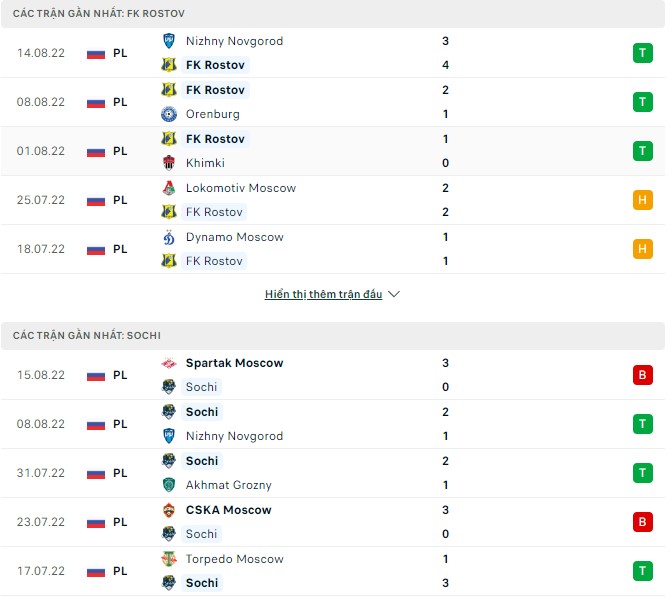Click date 31.07.22
672x598 pixels.
pos(41,473)
